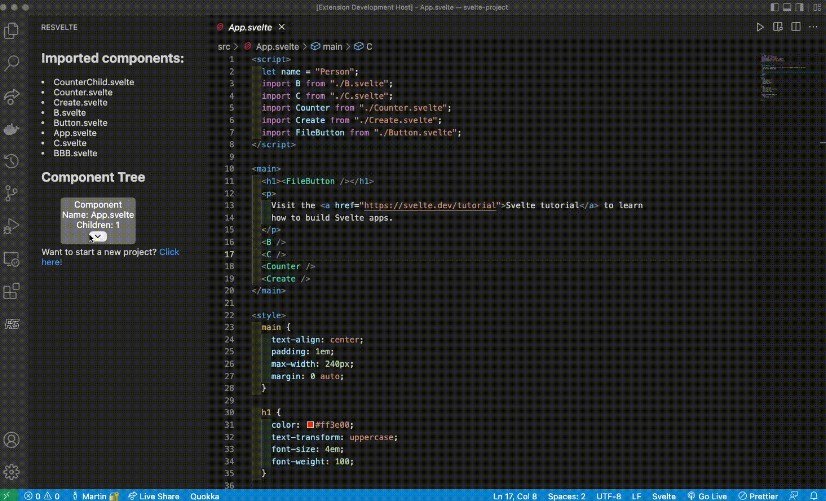Viewport: 826px width, 501px height.
Task: Open the Run and Debug view
Action: (12, 227)
